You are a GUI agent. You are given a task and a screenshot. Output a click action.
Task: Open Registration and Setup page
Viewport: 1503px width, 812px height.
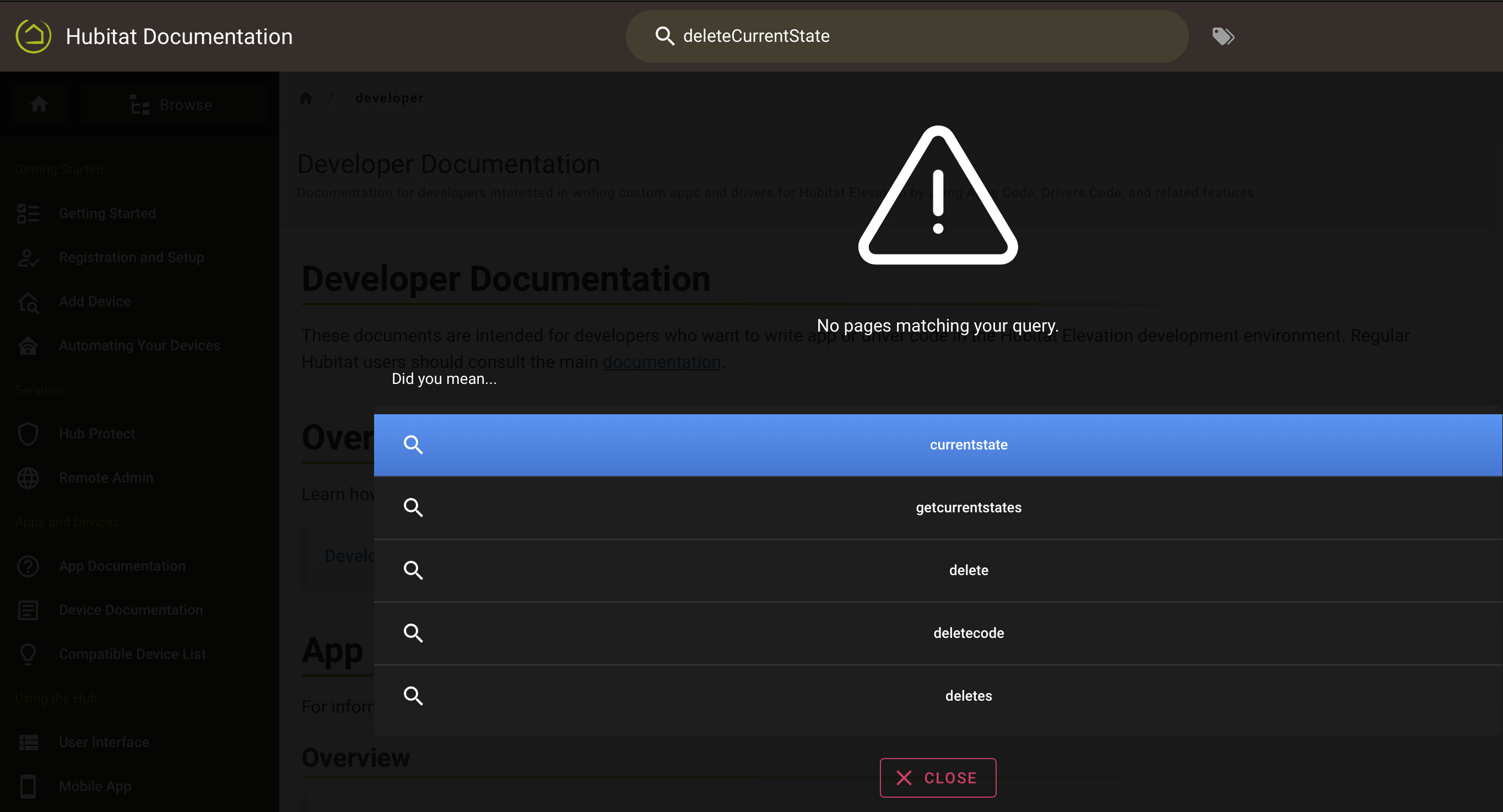tap(131, 257)
